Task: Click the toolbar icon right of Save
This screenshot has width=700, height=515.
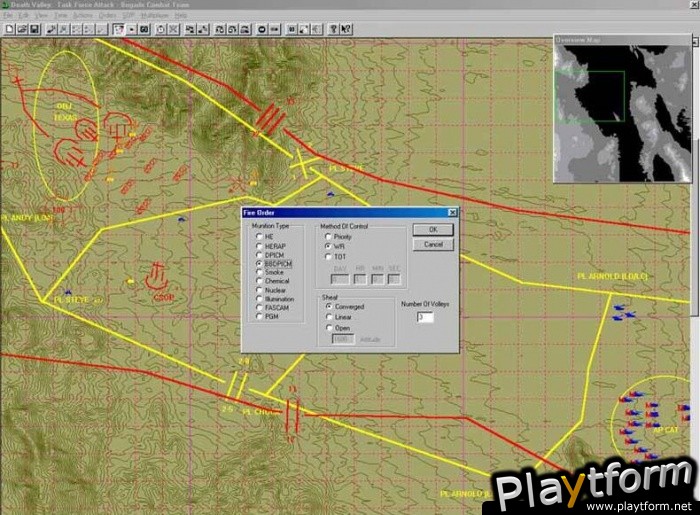Action: pos(52,29)
